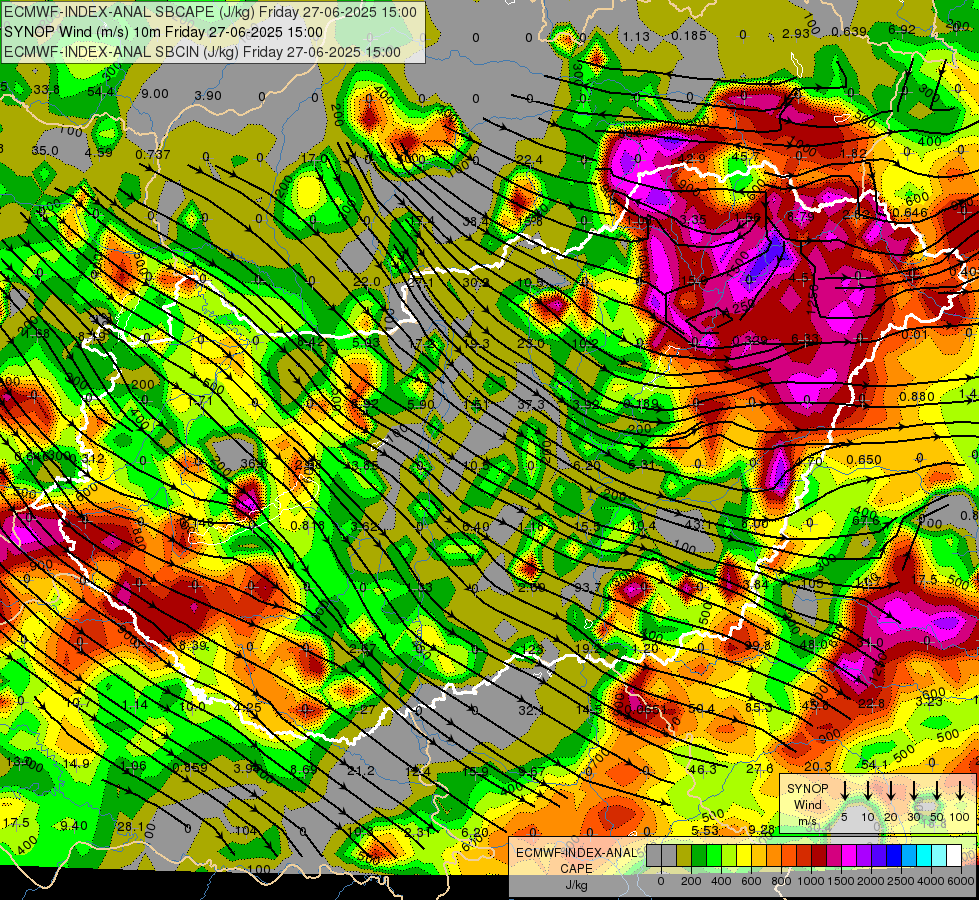Click the '0.880' value on the map

(x=917, y=397)
